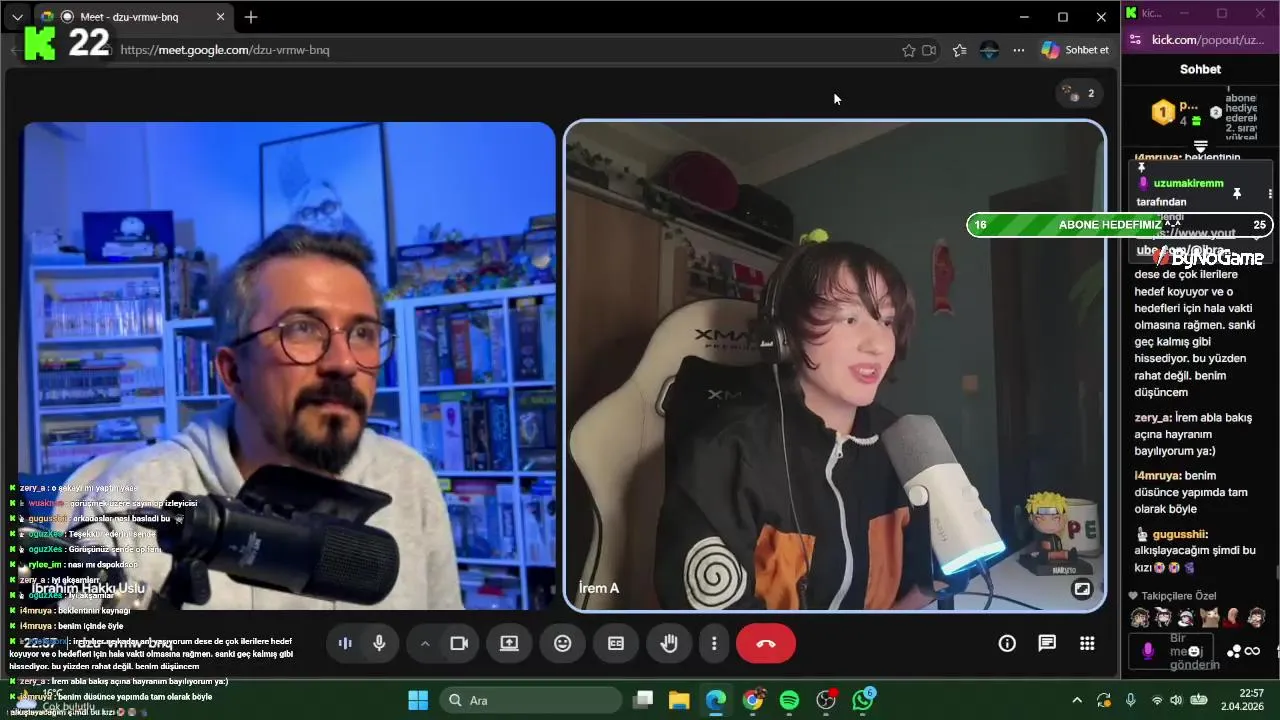The height and width of the screenshot is (720, 1280).
Task: Show participants count badge showing 2
Action: (1080, 93)
